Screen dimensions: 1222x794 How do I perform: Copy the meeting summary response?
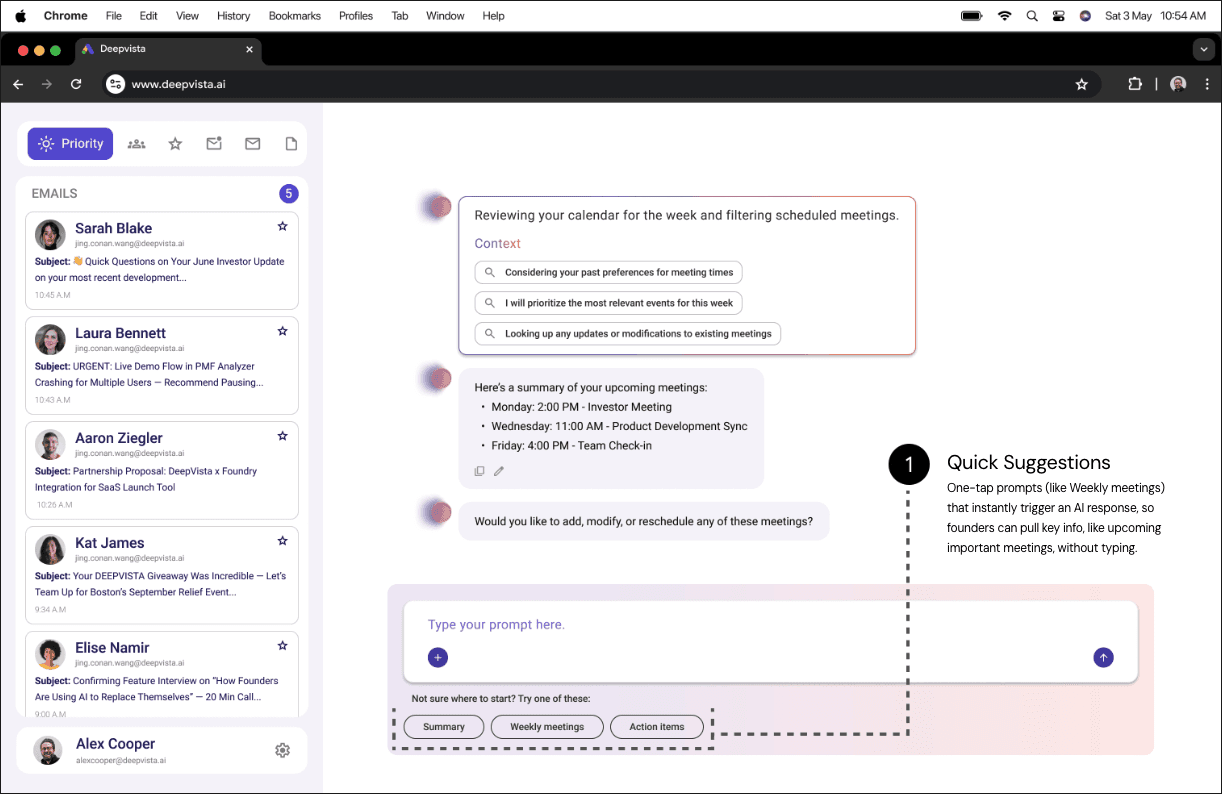(x=480, y=471)
